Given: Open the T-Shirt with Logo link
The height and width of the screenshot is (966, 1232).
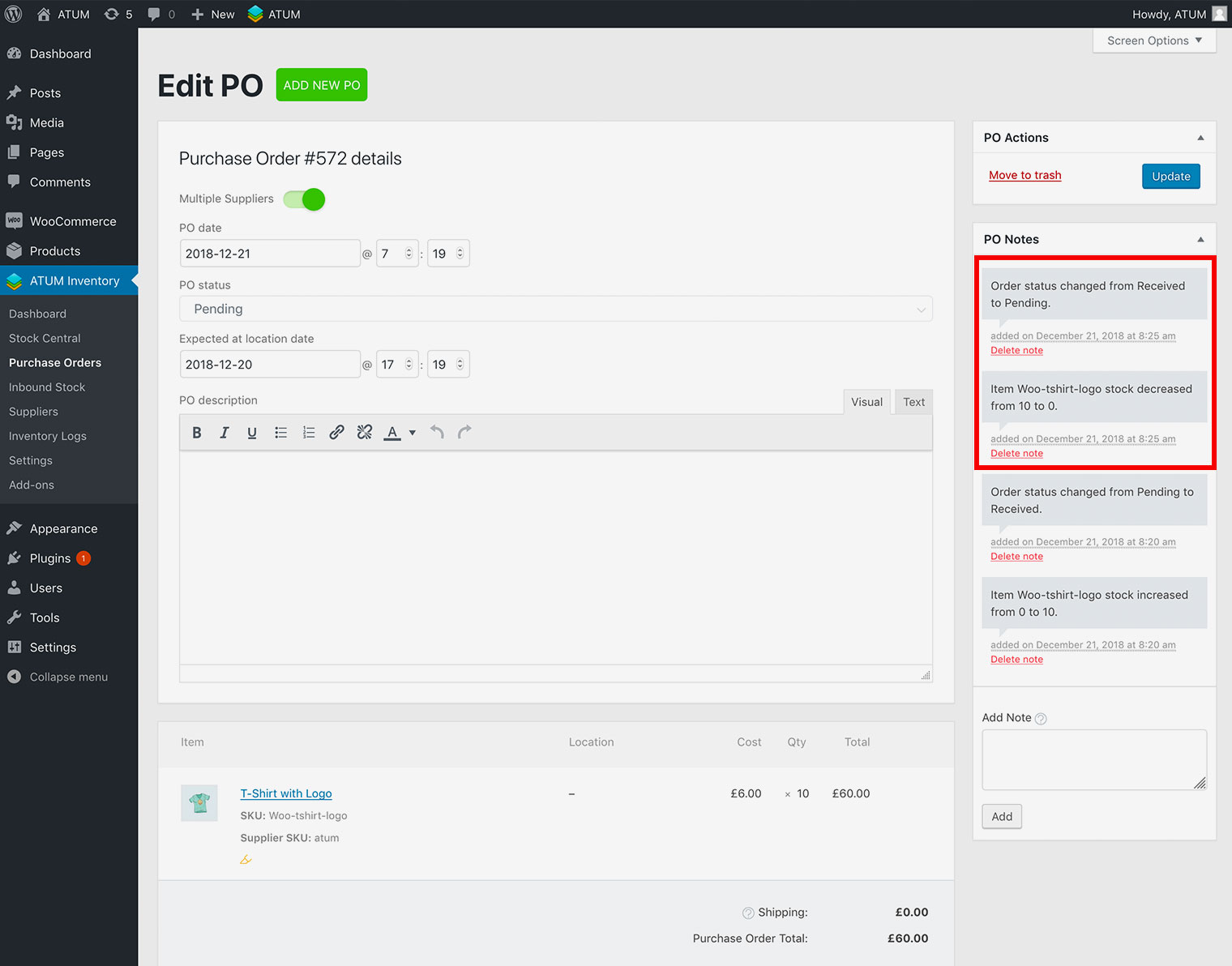Looking at the screenshot, I should [x=286, y=793].
